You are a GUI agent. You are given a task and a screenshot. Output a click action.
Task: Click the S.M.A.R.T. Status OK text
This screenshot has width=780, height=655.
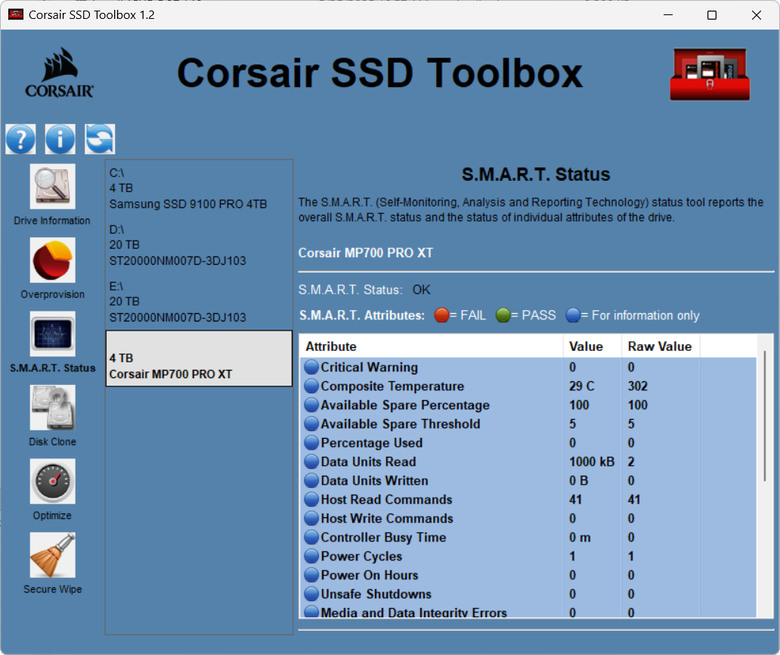tap(421, 290)
